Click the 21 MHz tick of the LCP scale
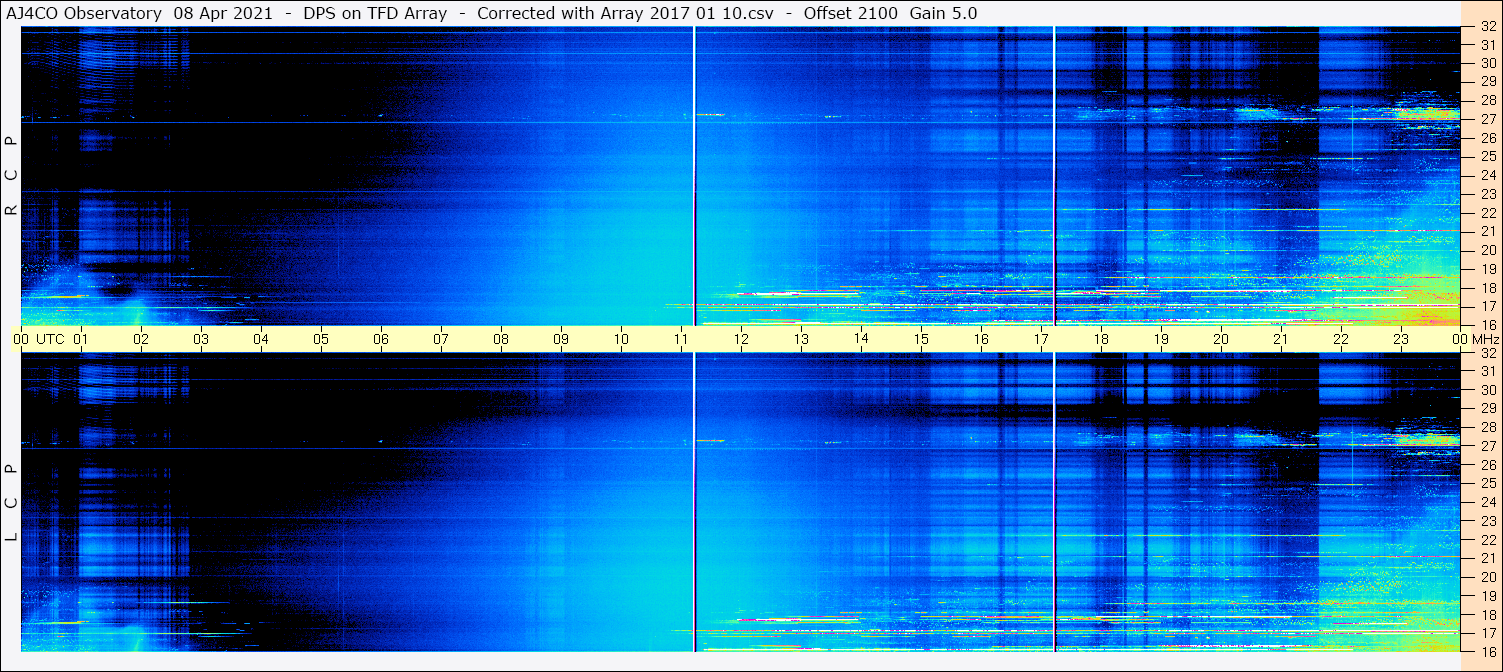 (1487, 558)
